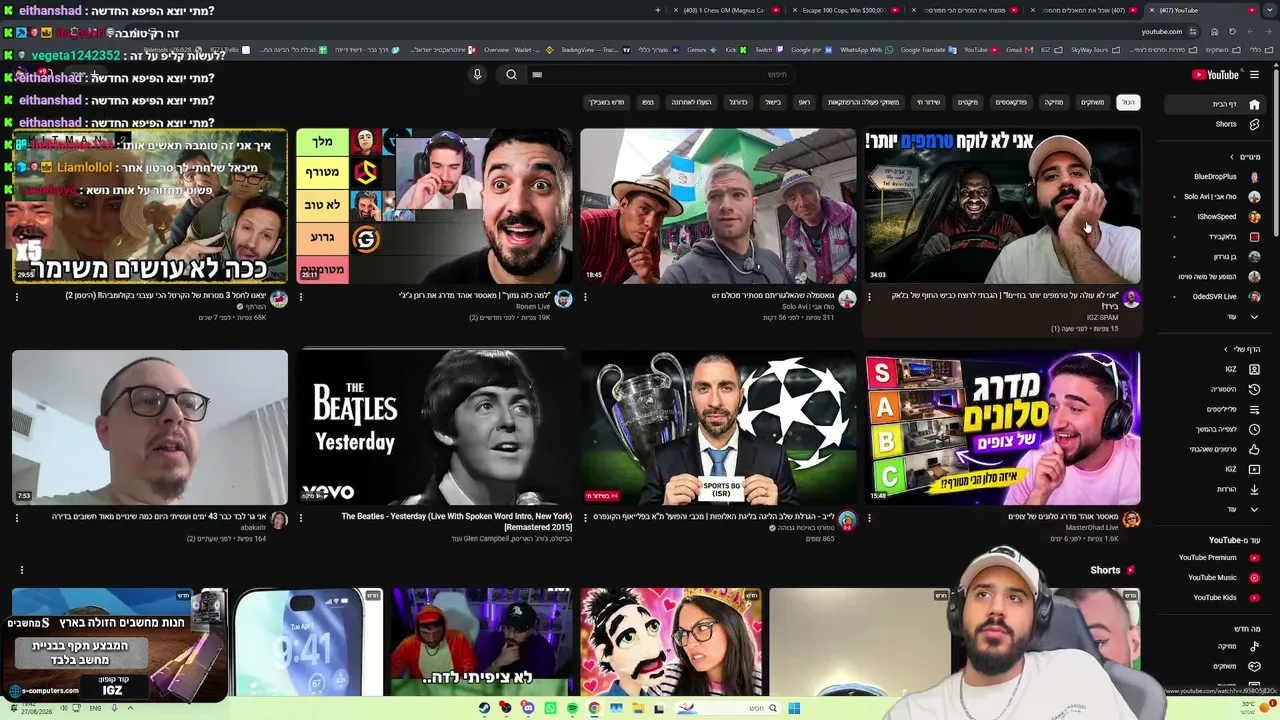Open WhatsApp from the taskbar
This screenshot has height=720, width=1280.
pos(550,708)
